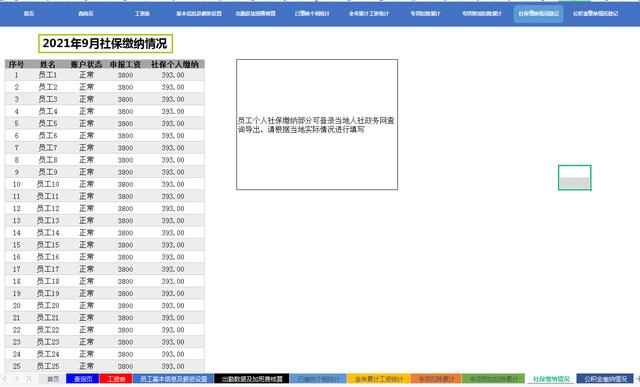
Task: Open 公积金缴纳情况登记 from the top navigation bar
Action: click(596, 13)
